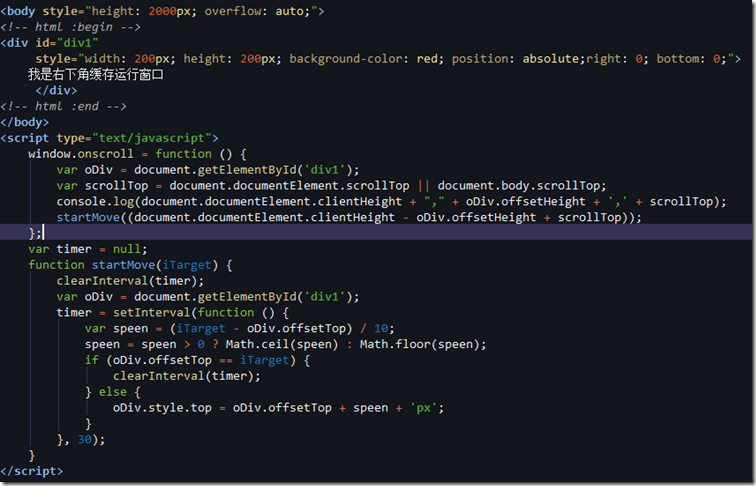Click the setInterval(function () line

tap(173, 312)
